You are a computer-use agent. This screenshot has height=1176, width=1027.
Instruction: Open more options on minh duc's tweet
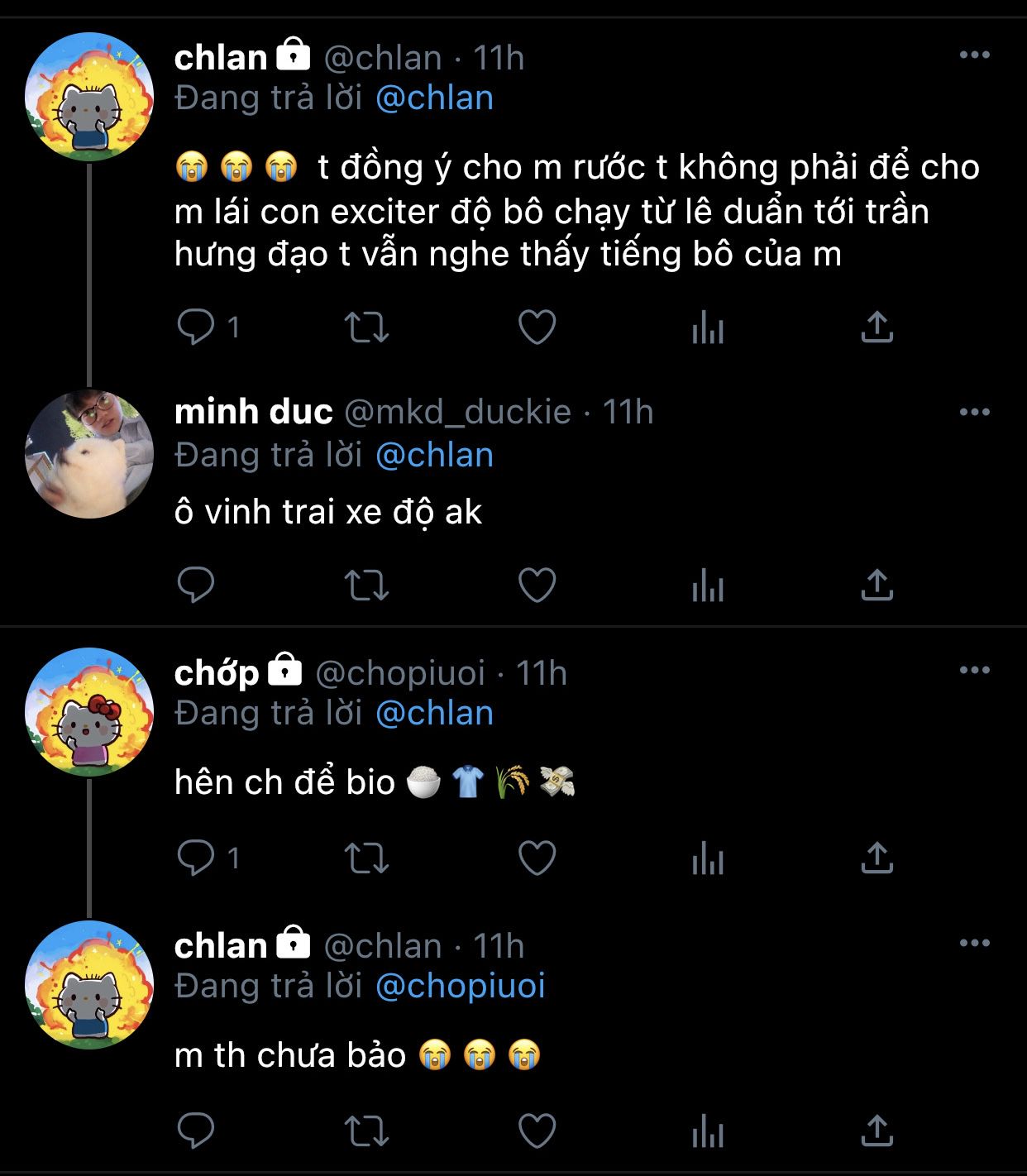tap(974, 412)
